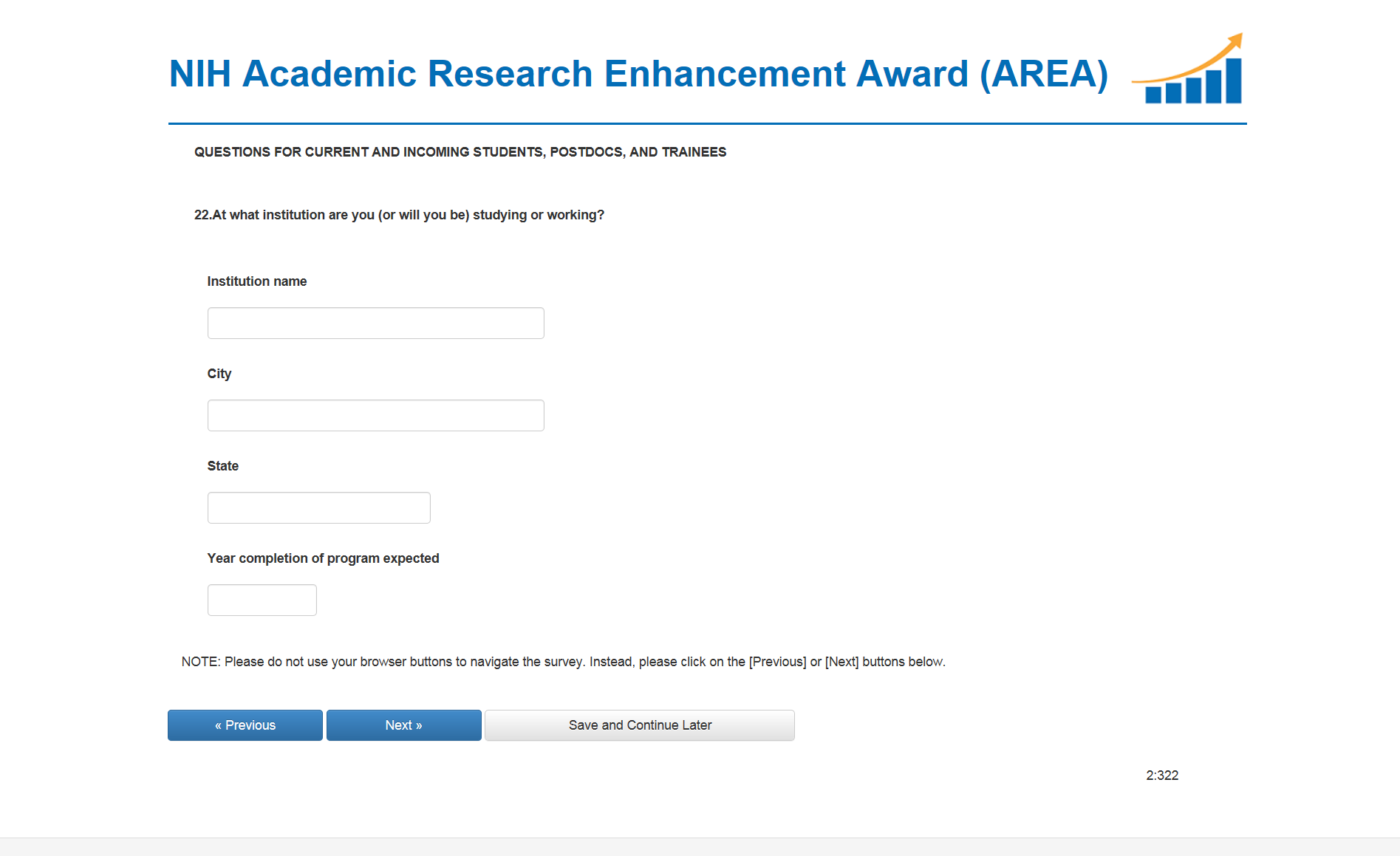Click the Institution name label
The width and height of the screenshot is (1400, 856).
[256, 281]
